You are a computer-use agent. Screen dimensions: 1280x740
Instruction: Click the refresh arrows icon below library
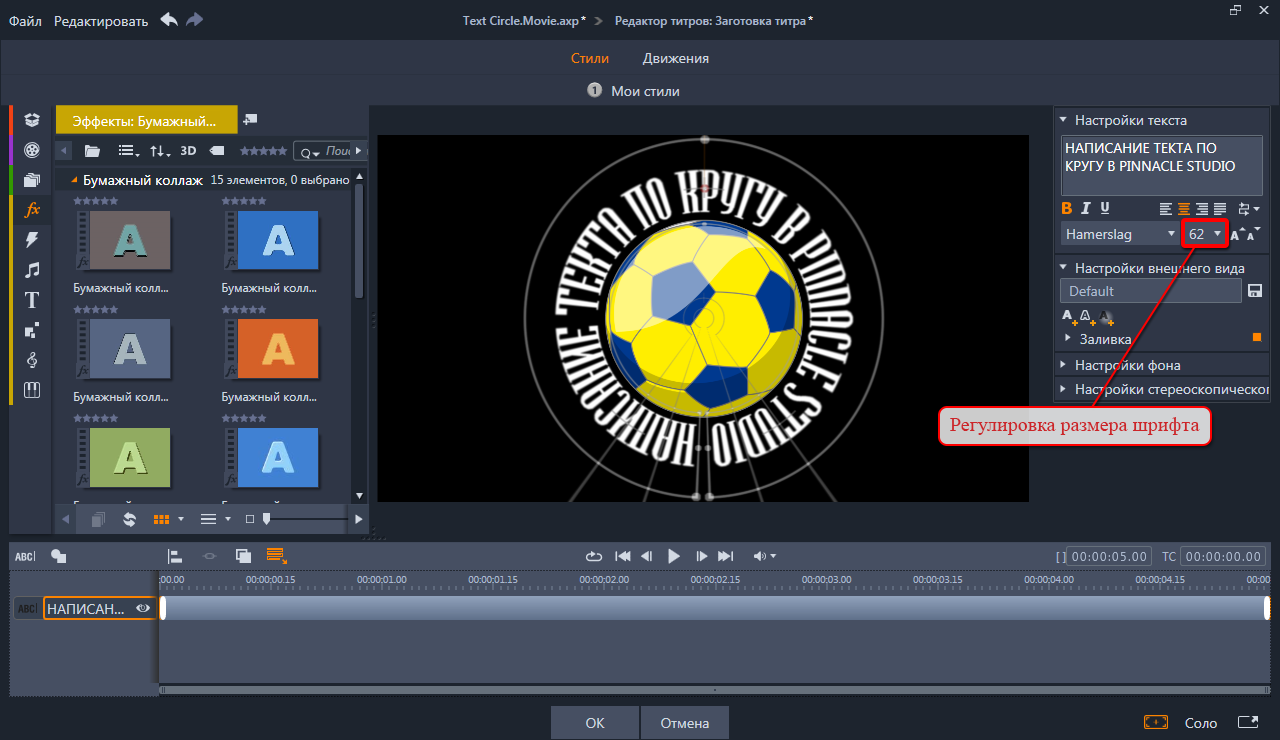point(129,519)
